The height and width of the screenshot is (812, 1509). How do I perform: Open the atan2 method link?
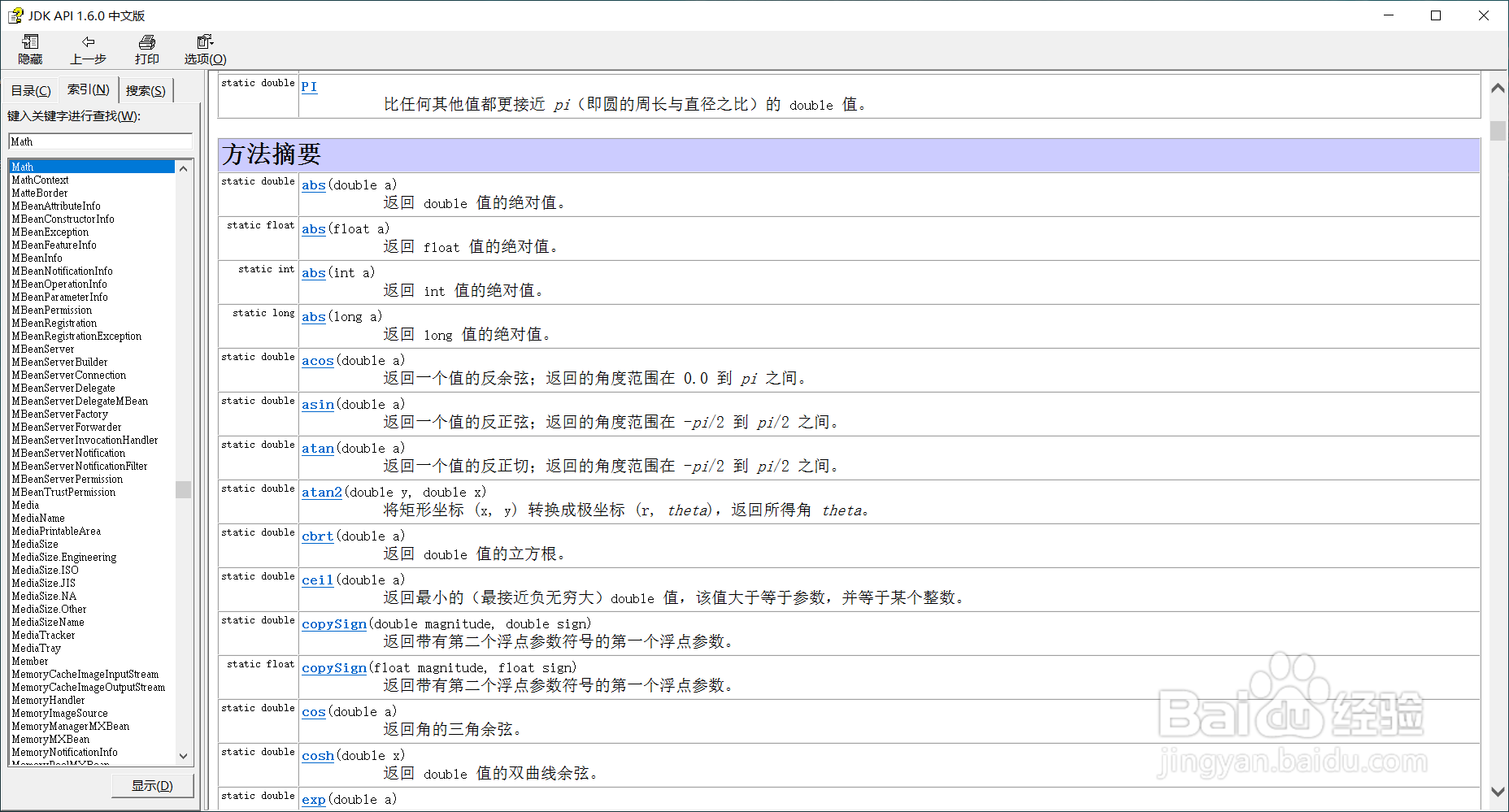click(x=321, y=492)
